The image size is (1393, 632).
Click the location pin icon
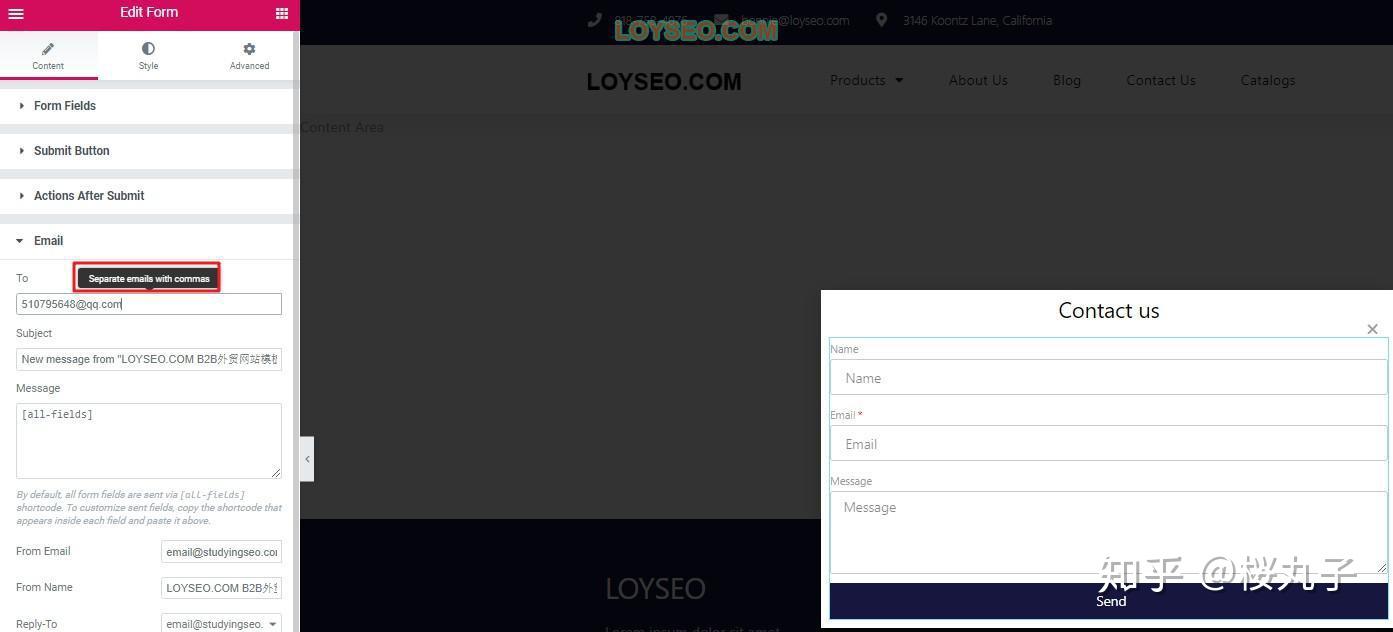[881, 20]
